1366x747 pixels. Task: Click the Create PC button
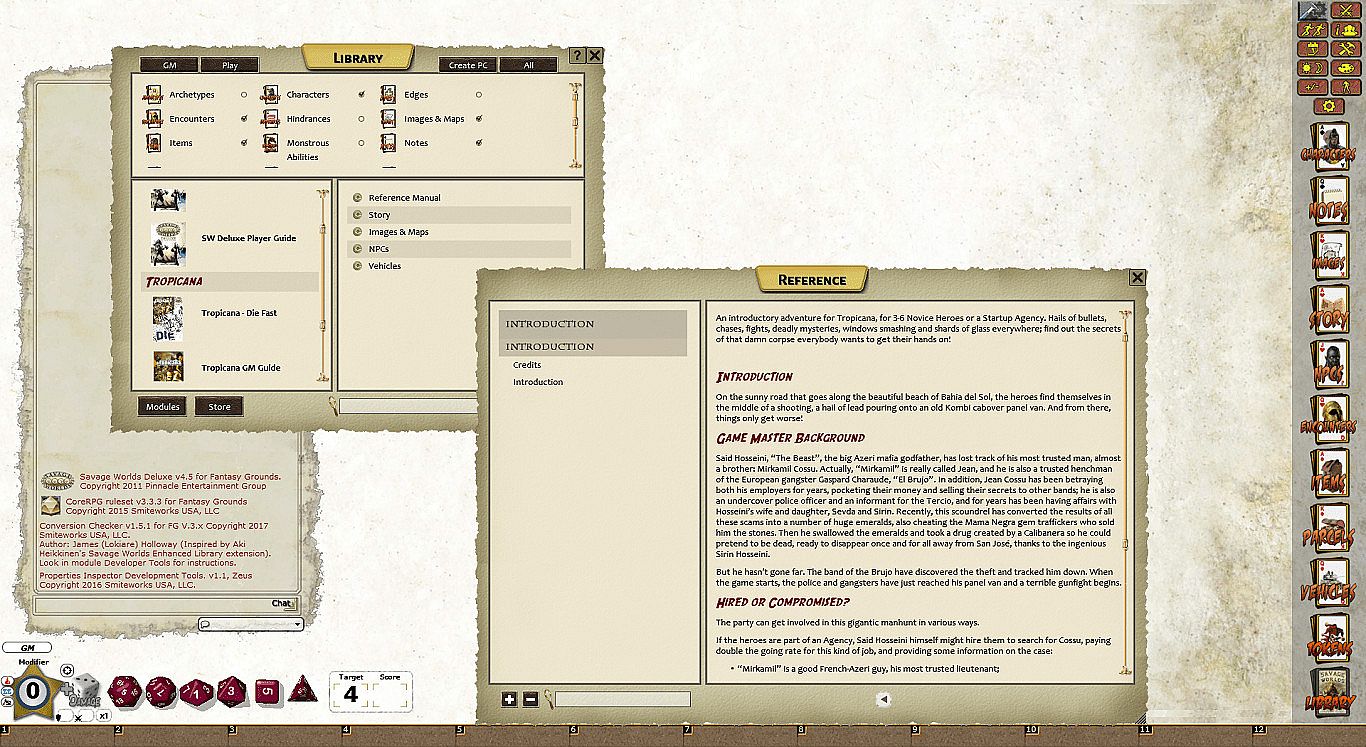pos(468,65)
